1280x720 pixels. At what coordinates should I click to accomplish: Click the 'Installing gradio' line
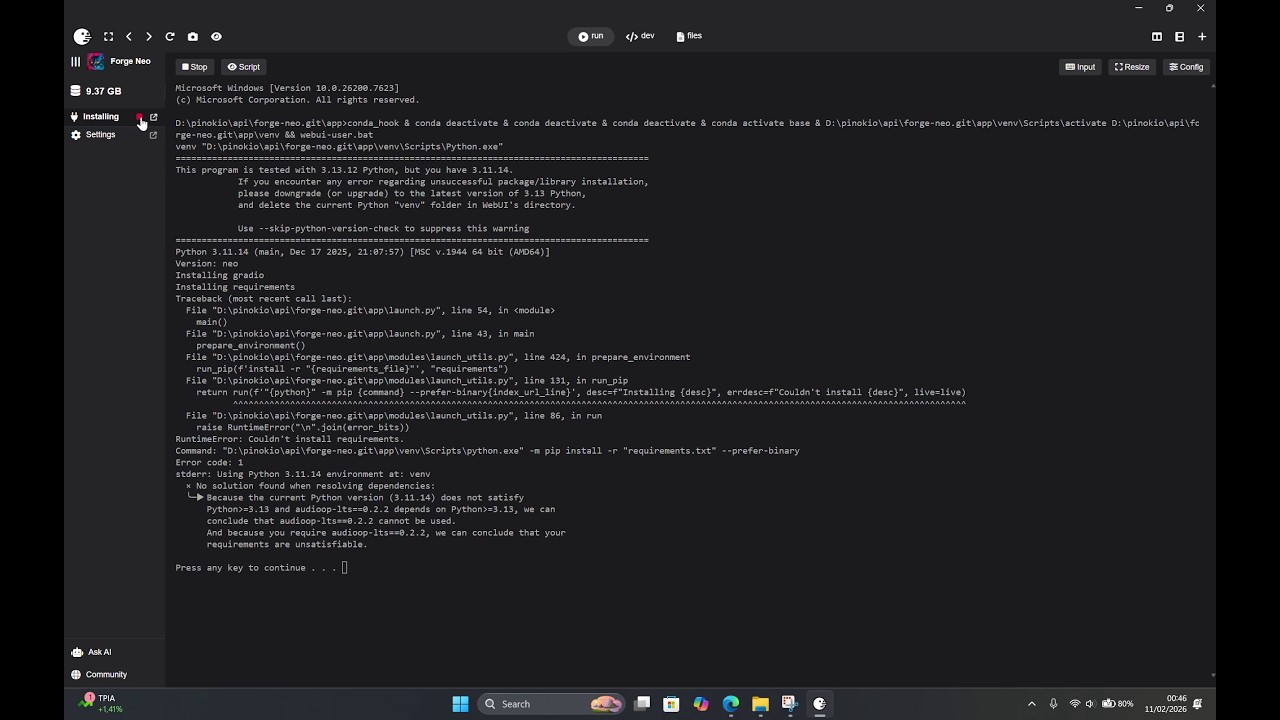pyautogui.click(x=220, y=275)
